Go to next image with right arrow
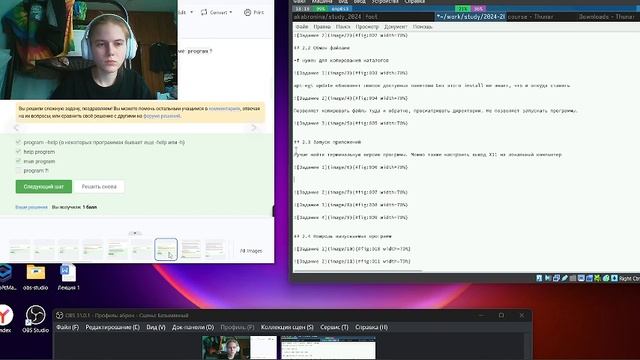This screenshot has width=640, height=360. pos(254,128)
